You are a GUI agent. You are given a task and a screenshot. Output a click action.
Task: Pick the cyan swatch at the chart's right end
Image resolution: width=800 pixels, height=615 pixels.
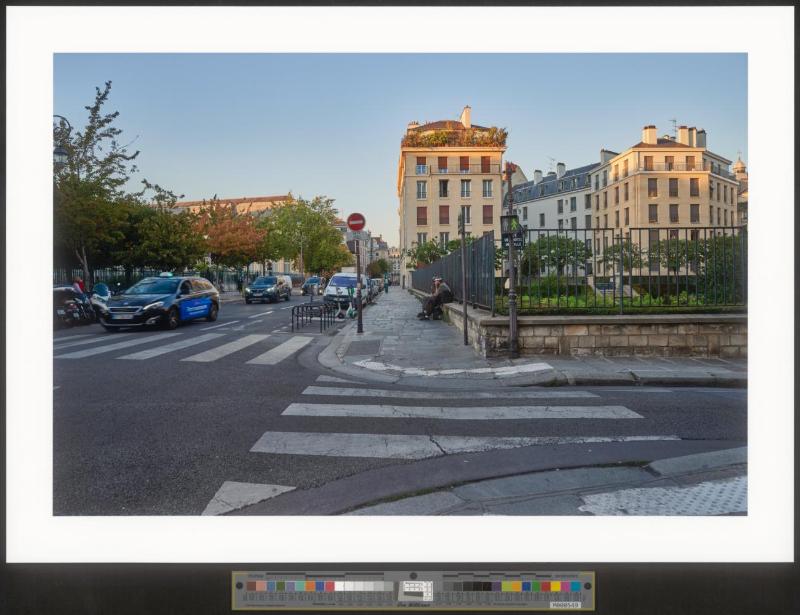576,586
